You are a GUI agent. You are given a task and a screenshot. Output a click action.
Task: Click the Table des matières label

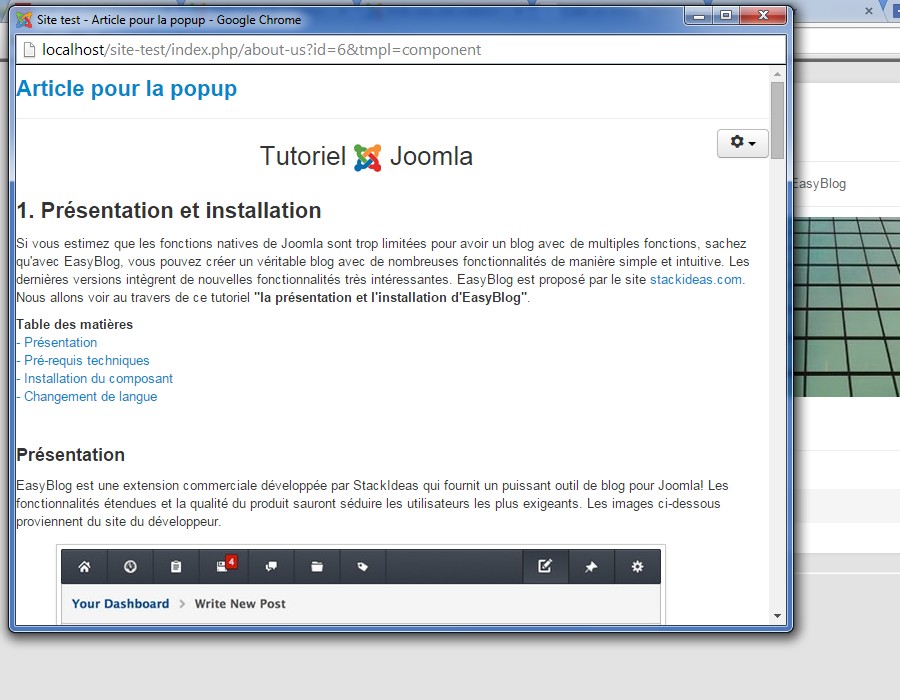(x=75, y=324)
